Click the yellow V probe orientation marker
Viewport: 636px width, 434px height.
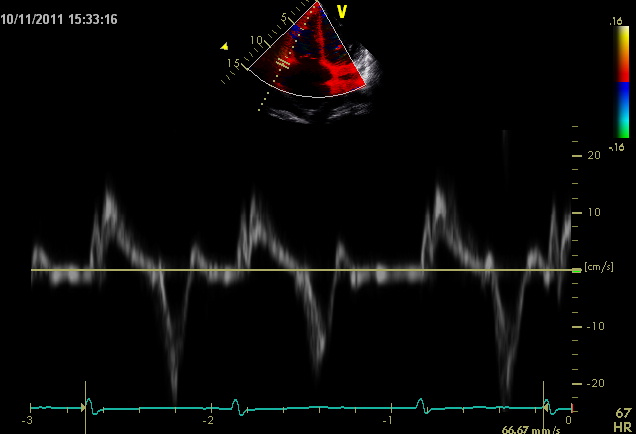coord(342,12)
